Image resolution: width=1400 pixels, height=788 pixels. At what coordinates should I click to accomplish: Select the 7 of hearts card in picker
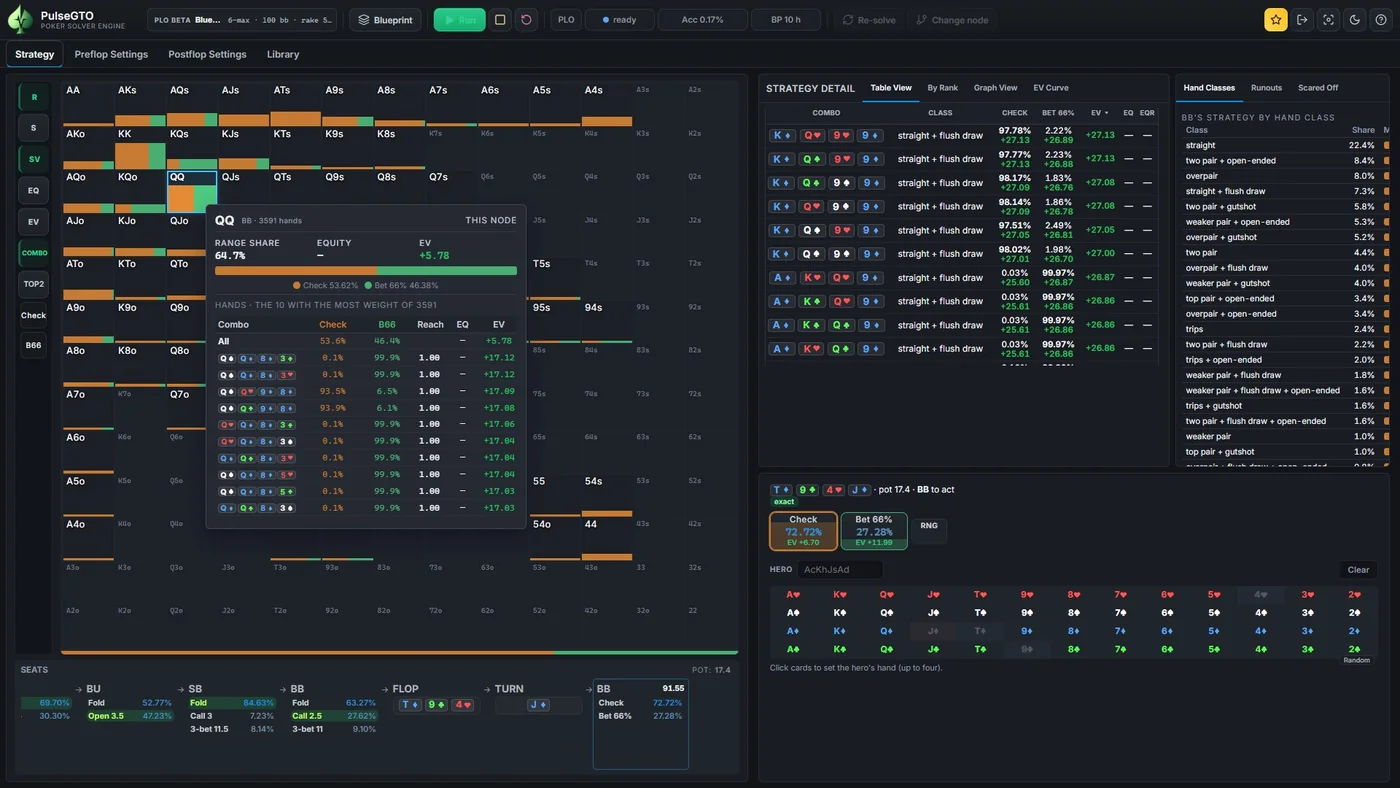click(1121, 595)
